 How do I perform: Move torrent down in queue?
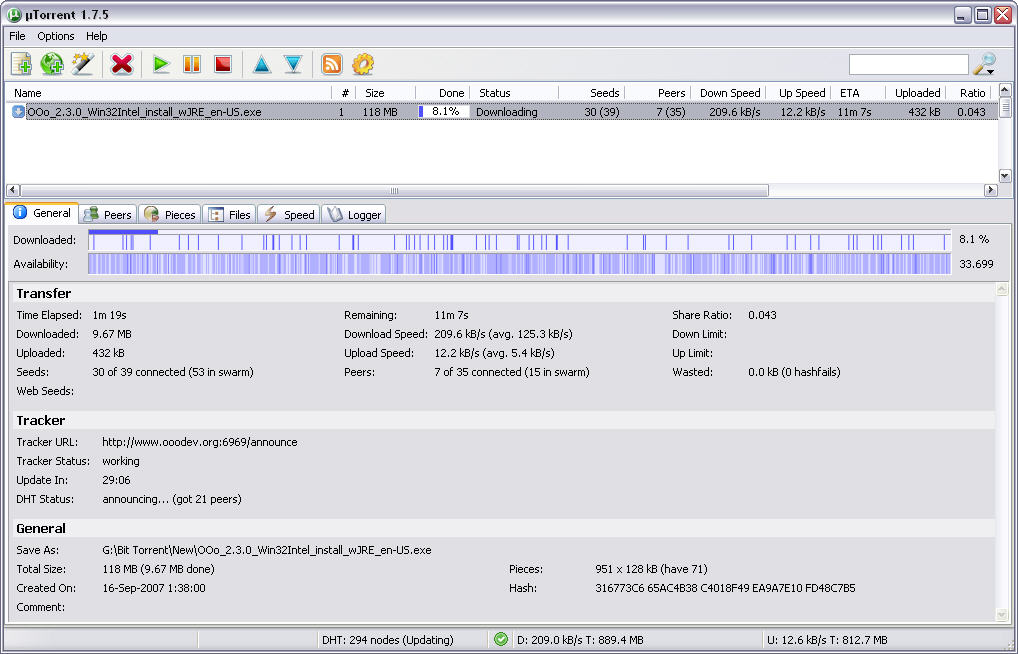click(x=292, y=64)
